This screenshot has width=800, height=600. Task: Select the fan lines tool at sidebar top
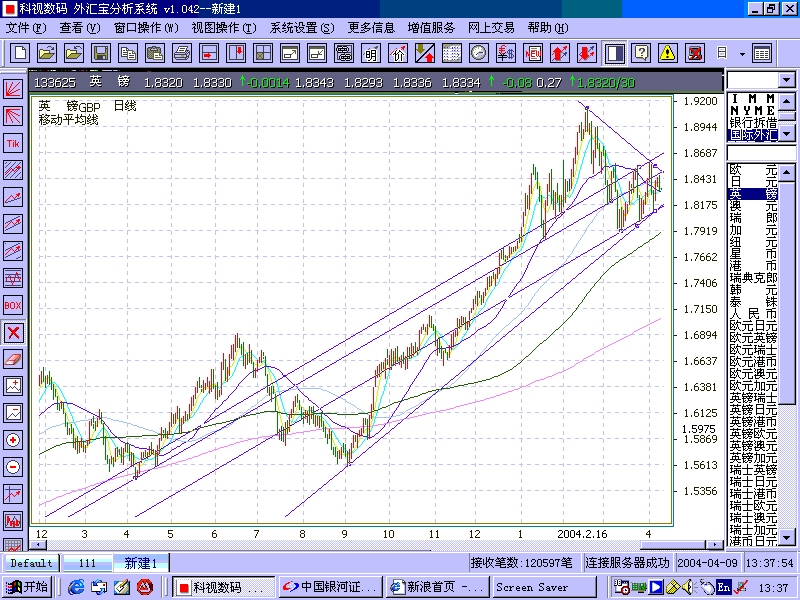click(x=13, y=89)
